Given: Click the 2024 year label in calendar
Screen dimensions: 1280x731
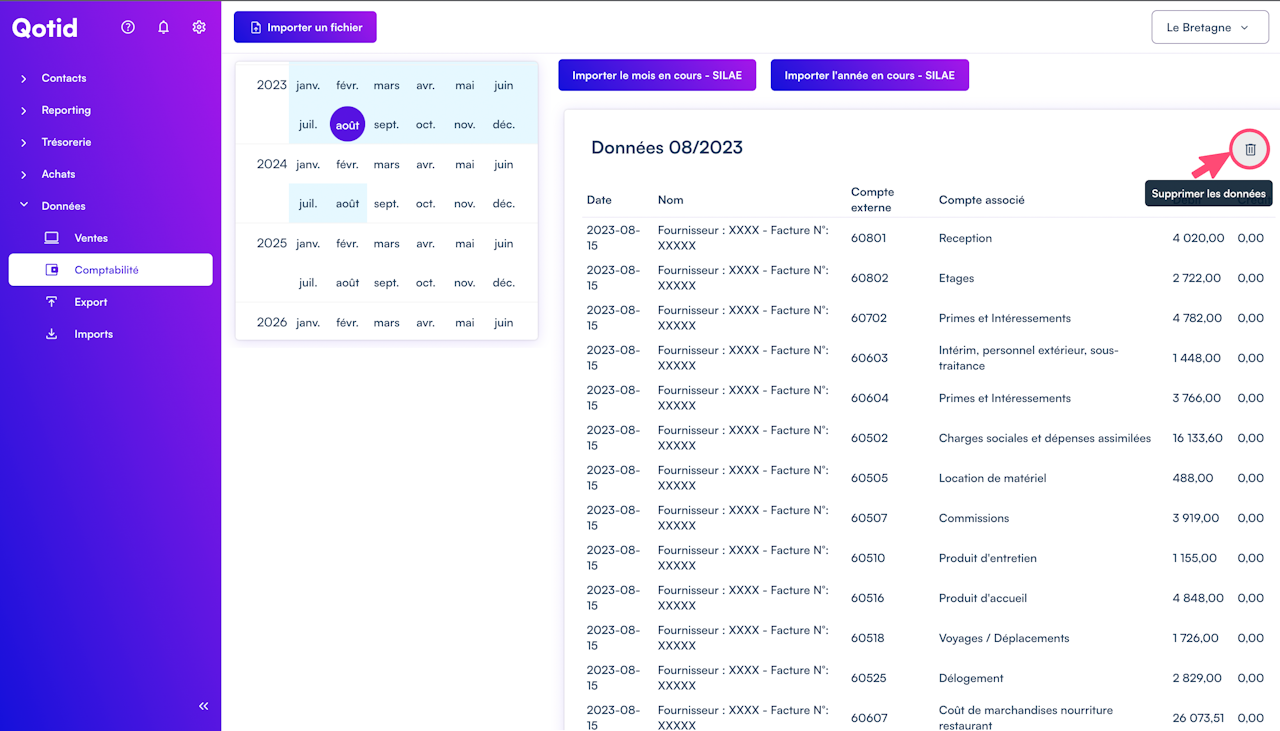Looking at the screenshot, I should [x=272, y=164].
